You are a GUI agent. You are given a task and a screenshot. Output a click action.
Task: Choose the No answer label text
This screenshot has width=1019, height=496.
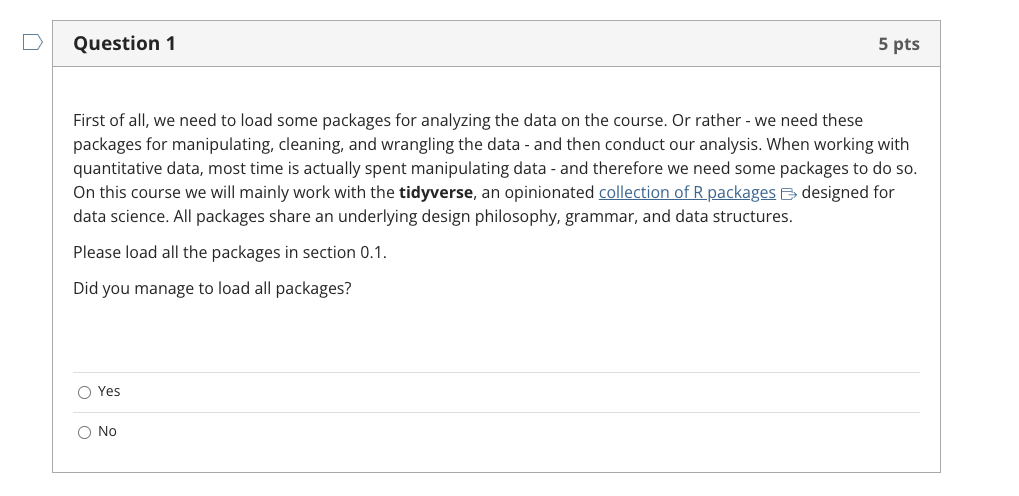click(x=107, y=432)
